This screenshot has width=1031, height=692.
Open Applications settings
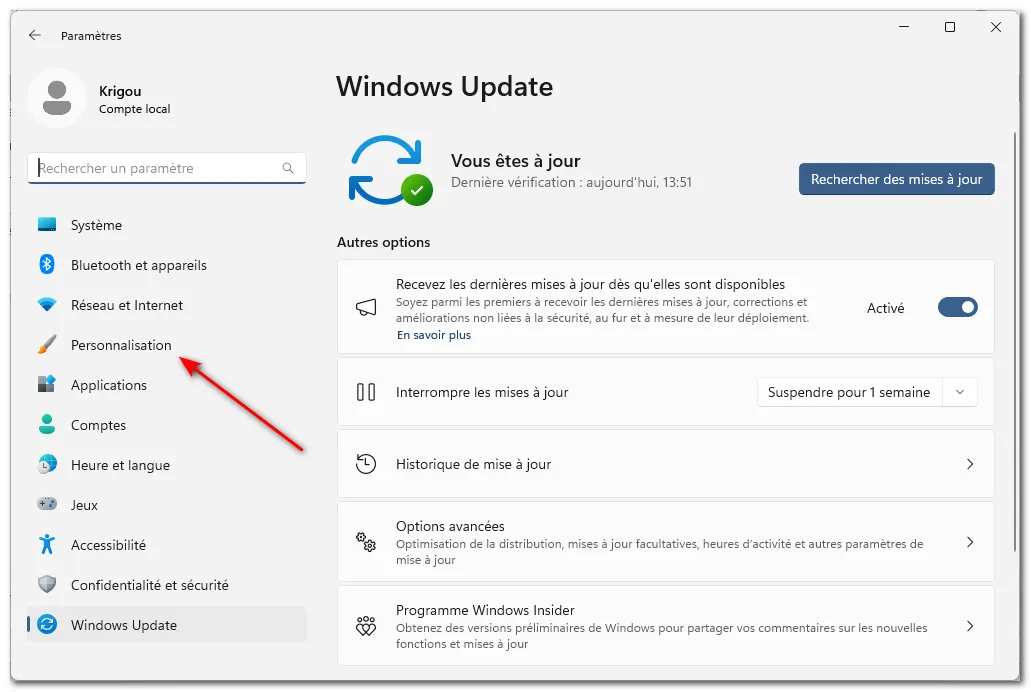click(167, 385)
